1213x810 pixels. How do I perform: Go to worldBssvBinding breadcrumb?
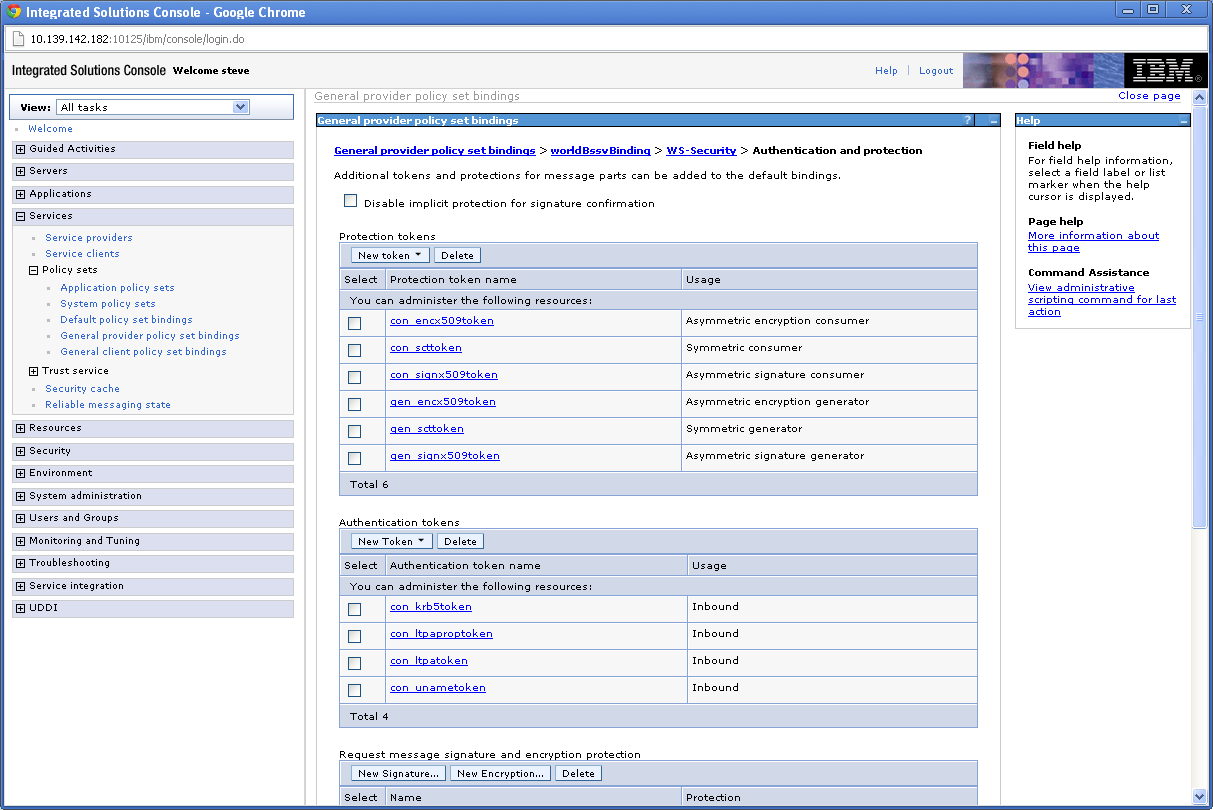(x=600, y=151)
